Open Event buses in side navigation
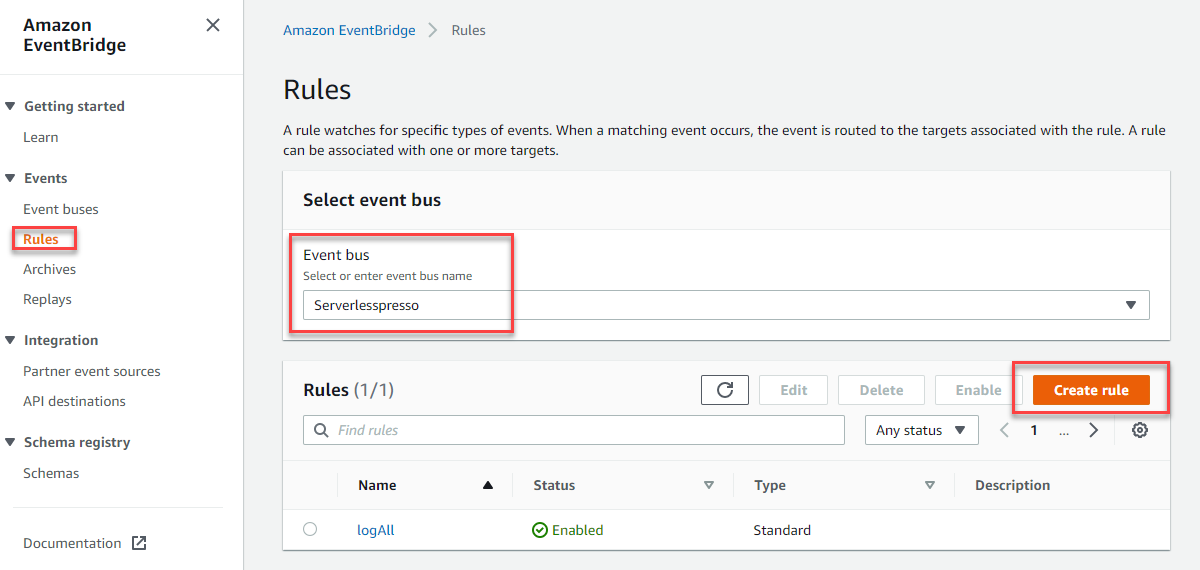The image size is (1200, 570). (x=61, y=209)
